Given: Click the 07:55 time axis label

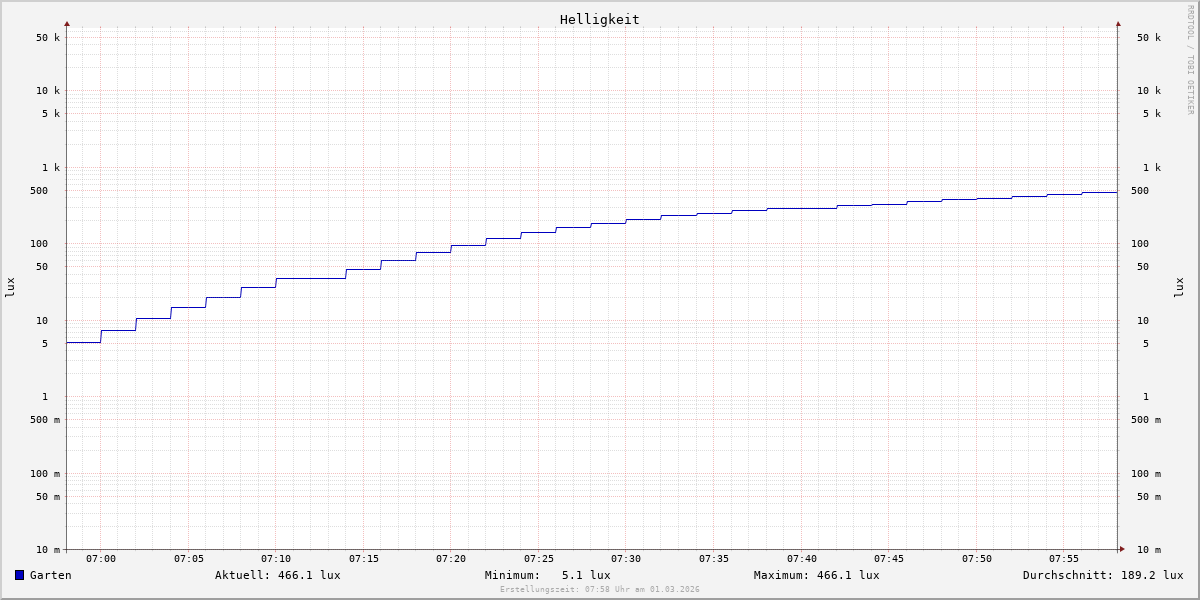Looking at the screenshot, I should [1064, 559].
